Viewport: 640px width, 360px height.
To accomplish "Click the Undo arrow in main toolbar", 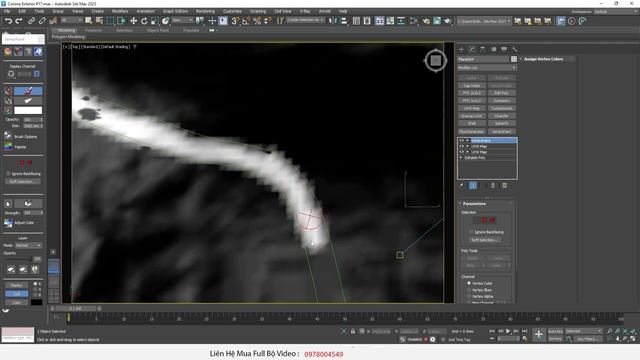I will [8, 21].
